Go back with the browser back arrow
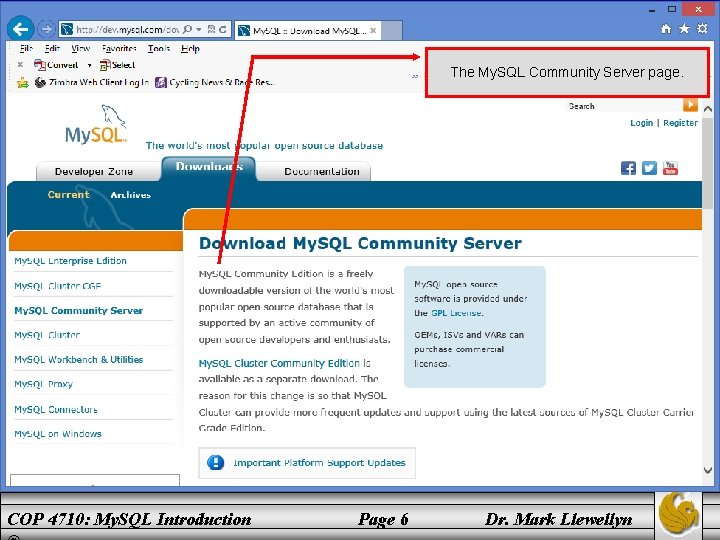720x540 pixels. click(x=20, y=30)
